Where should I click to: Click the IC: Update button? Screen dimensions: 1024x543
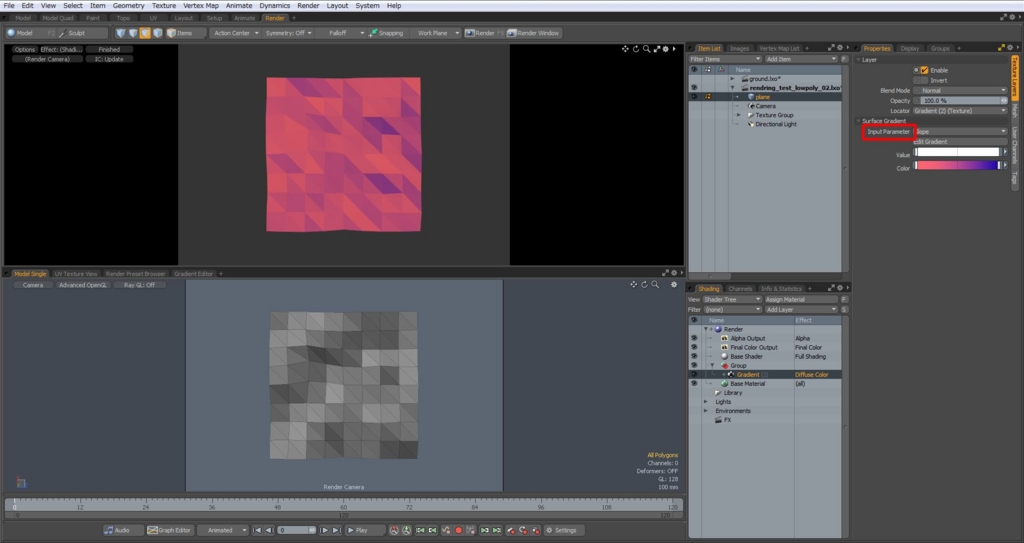109,59
